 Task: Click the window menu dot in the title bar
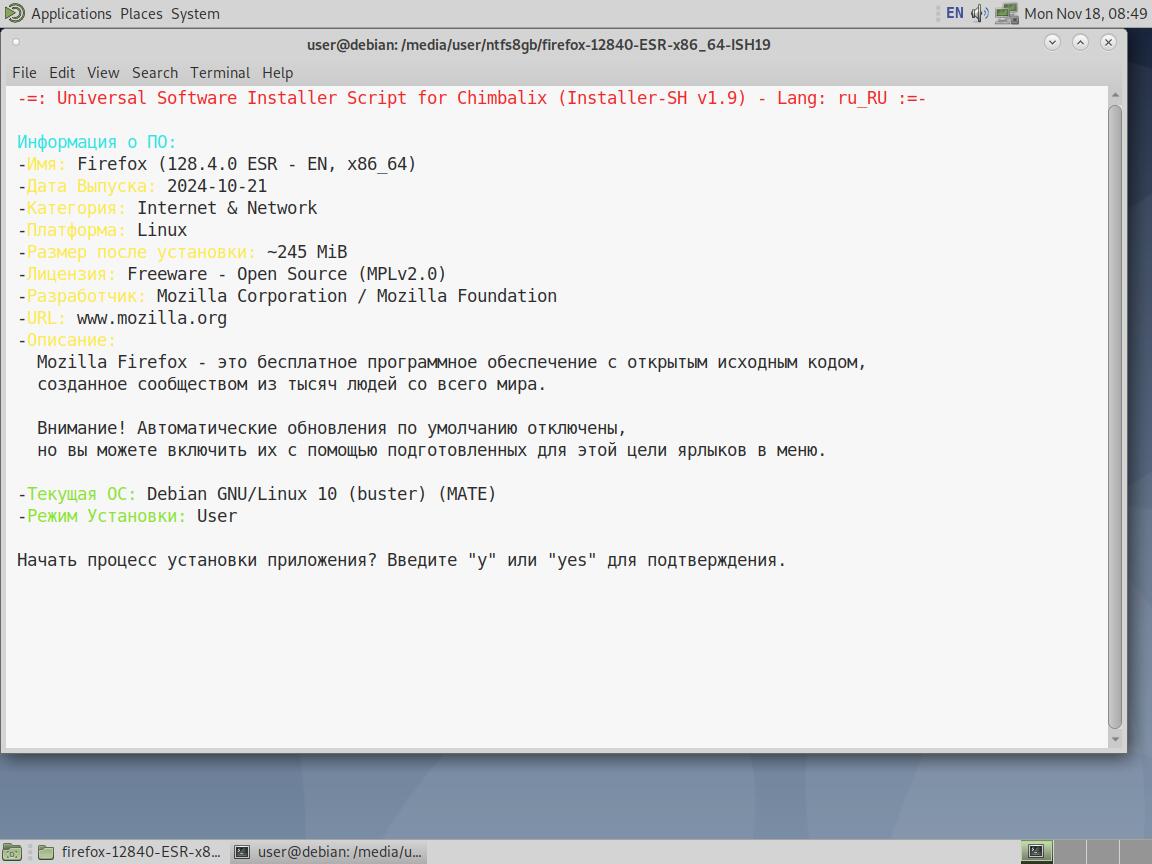16,42
